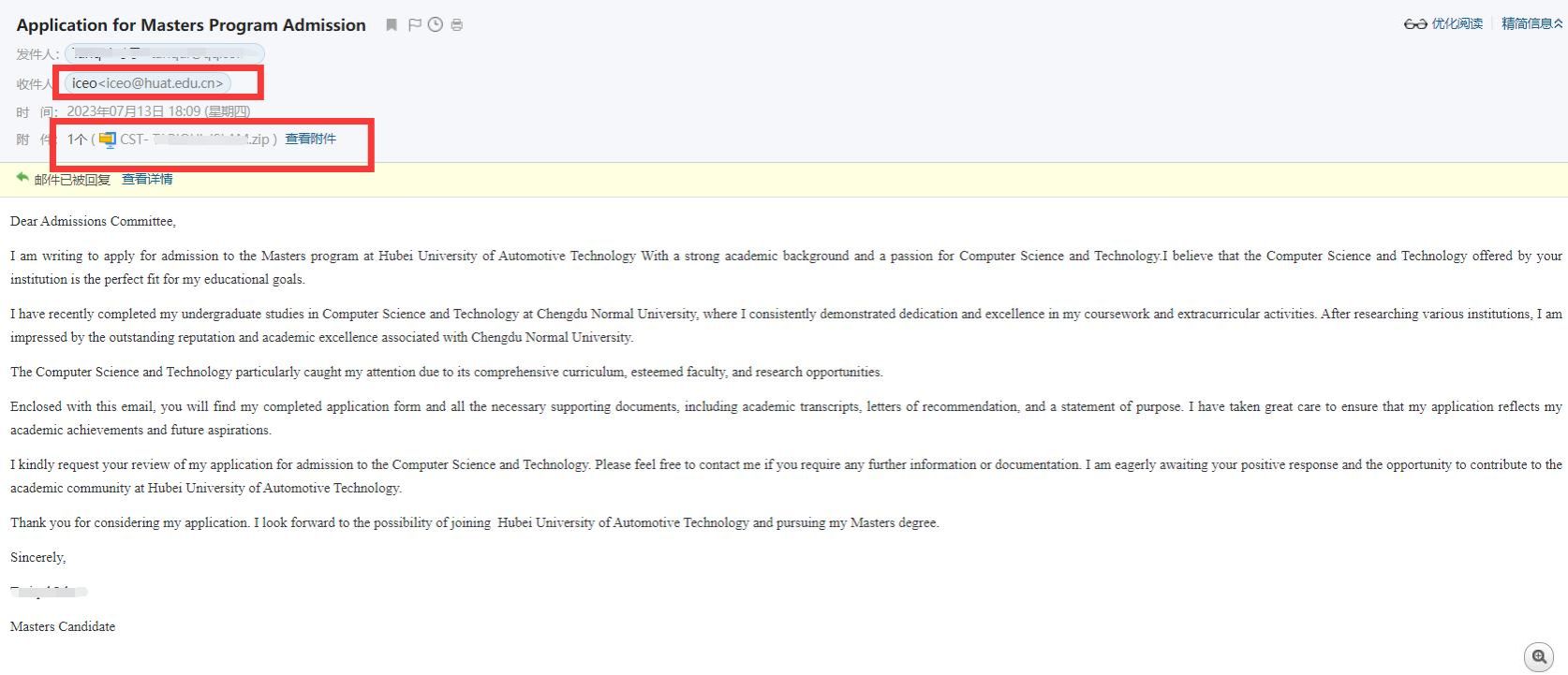
Task: Print the email via the printer icon
Action: [x=457, y=25]
